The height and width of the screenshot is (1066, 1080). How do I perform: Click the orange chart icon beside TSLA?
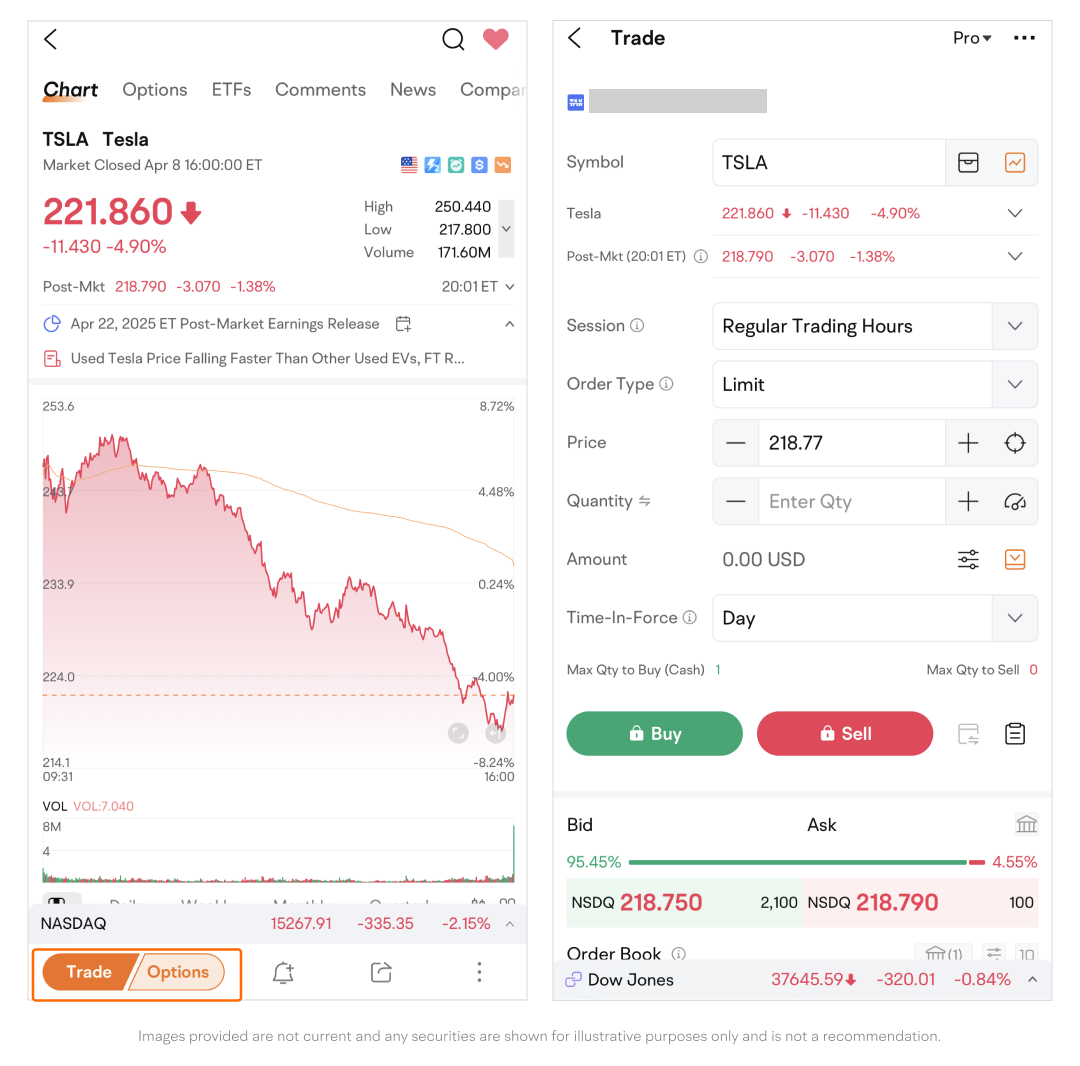[1015, 162]
